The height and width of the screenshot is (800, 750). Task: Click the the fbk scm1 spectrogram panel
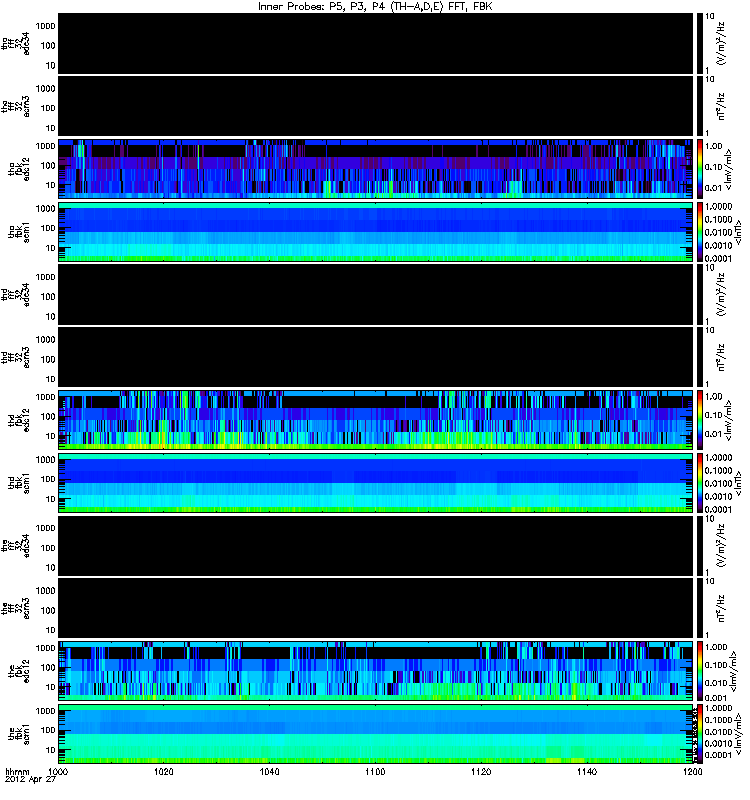pos(376,734)
